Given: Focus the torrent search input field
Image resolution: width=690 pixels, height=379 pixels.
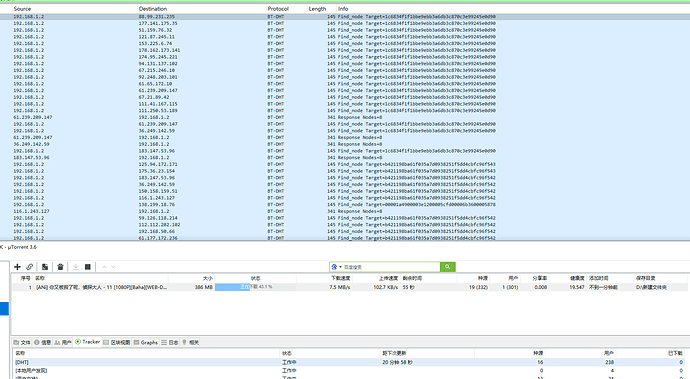Looking at the screenshot, I should tap(391, 267).
